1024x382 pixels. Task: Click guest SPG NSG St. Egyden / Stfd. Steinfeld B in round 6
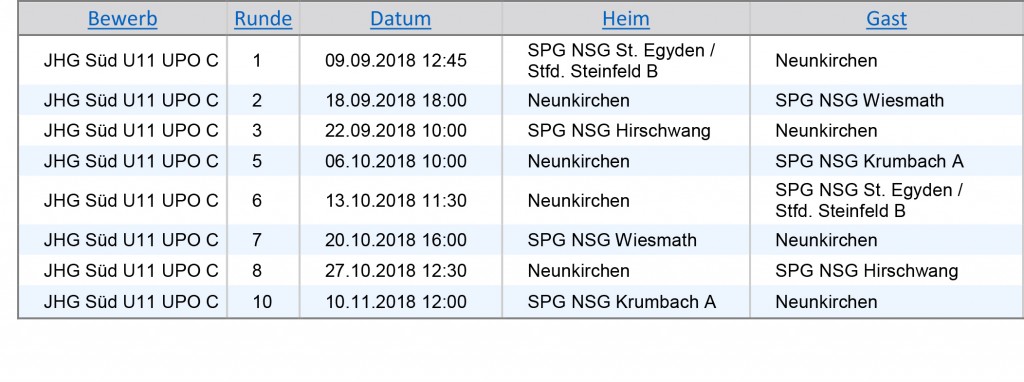click(x=869, y=200)
